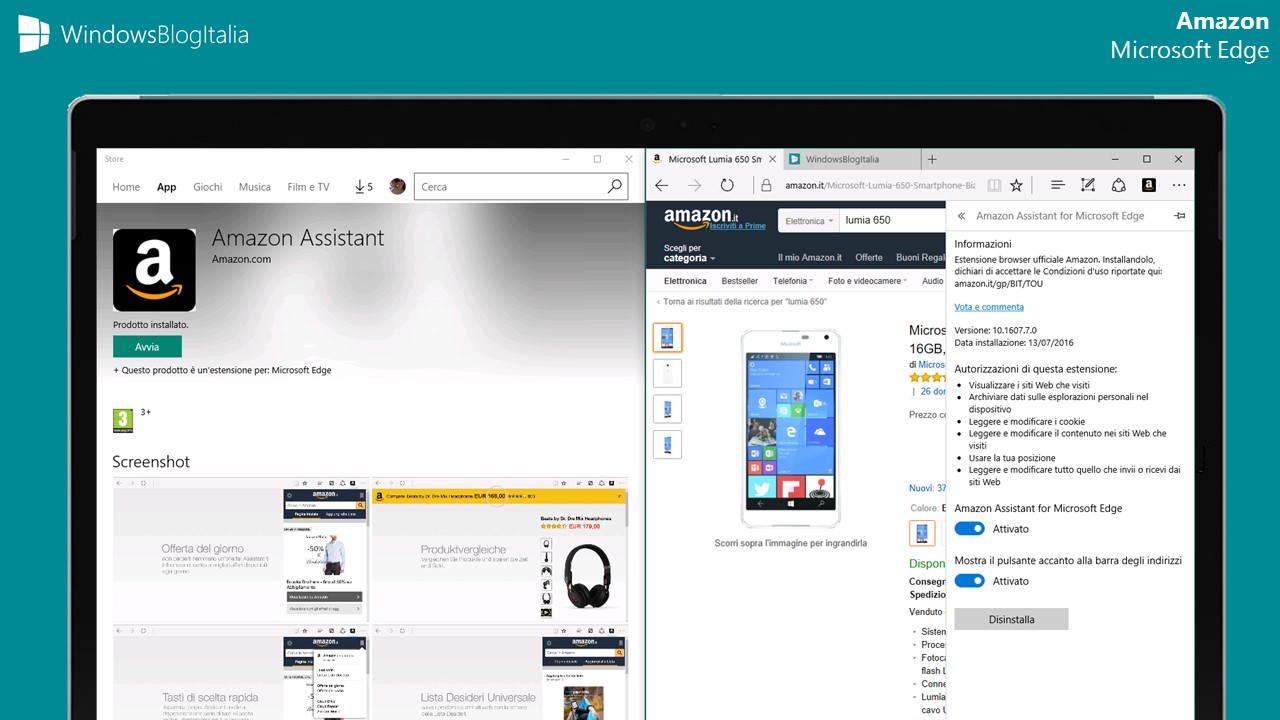Open Home section in Store
The image size is (1280, 720).
(126, 187)
